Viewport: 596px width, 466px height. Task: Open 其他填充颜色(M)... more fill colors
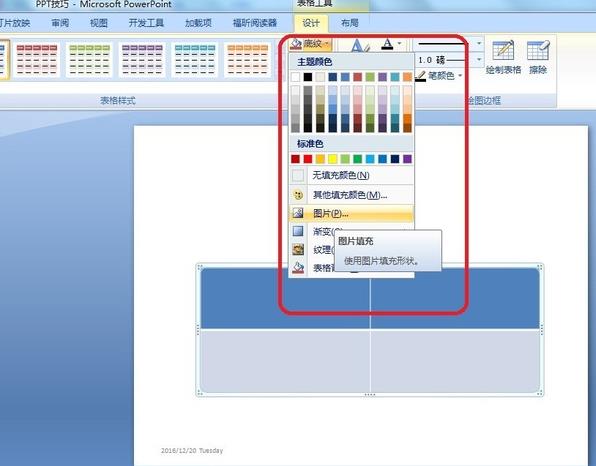coord(351,195)
